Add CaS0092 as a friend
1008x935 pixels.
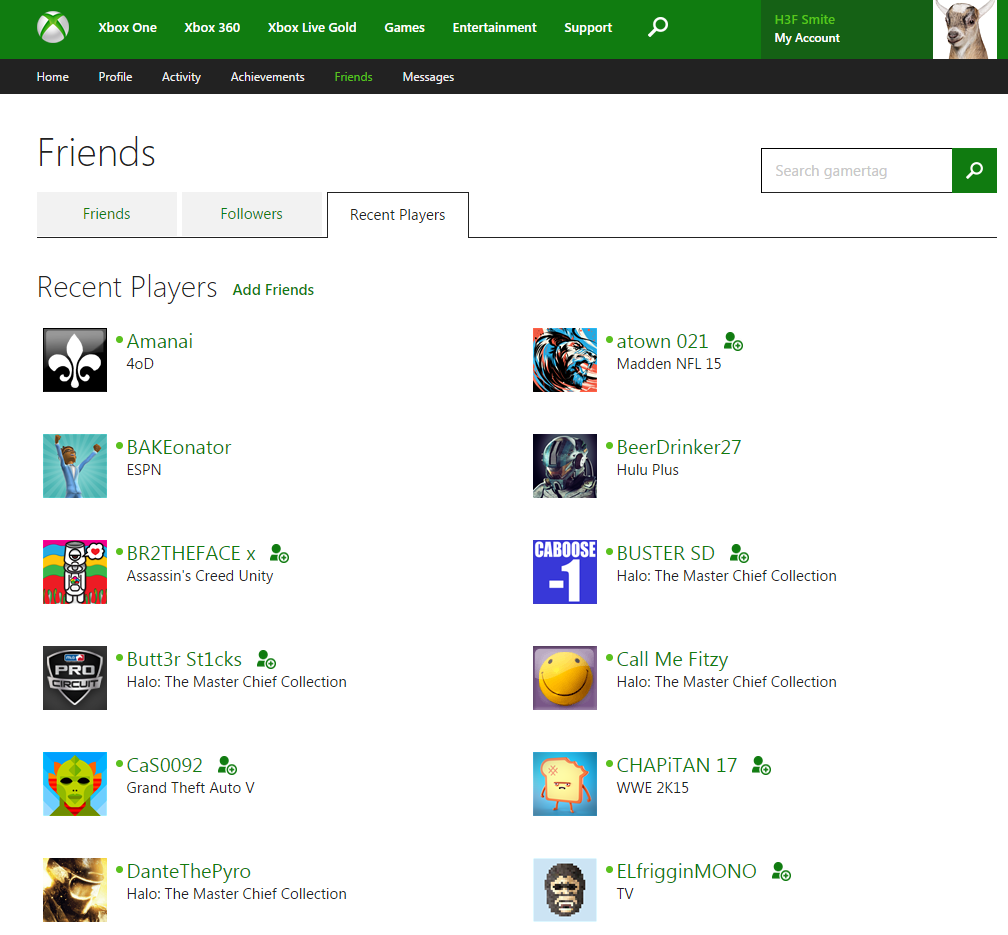click(228, 766)
